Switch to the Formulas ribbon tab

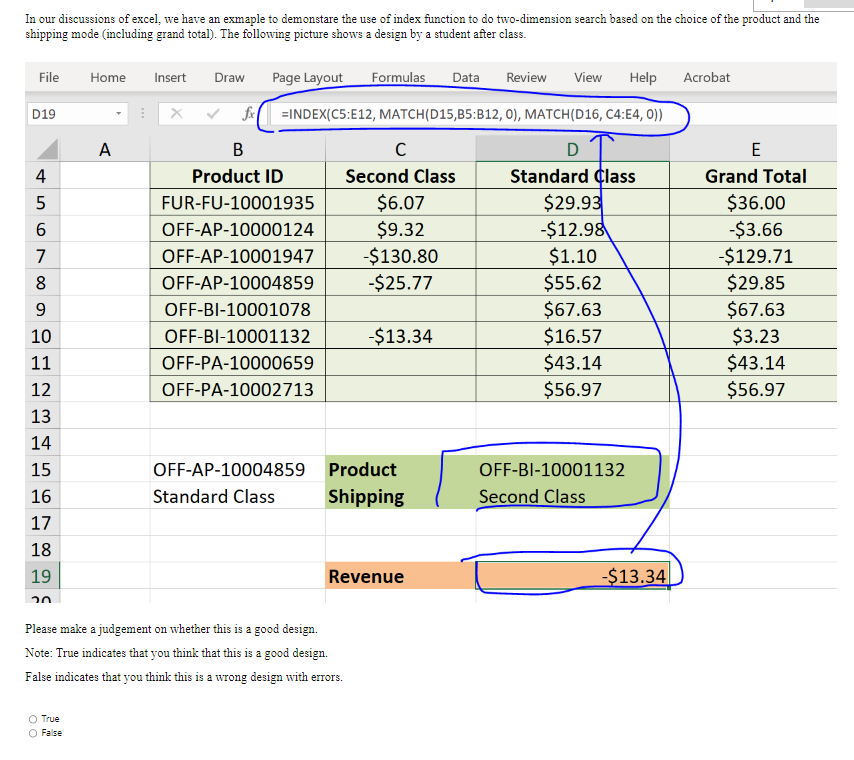pyautogui.click(x=398, y=77)
